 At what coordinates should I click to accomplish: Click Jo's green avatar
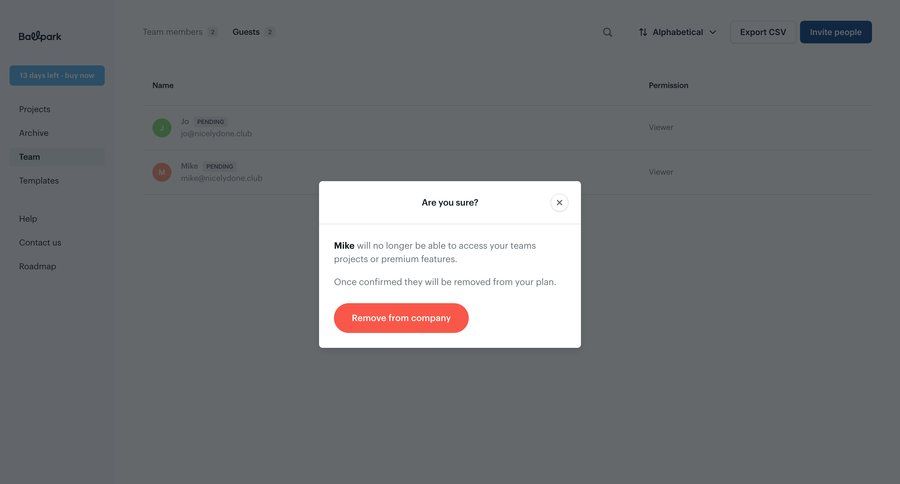coord(162,128)
